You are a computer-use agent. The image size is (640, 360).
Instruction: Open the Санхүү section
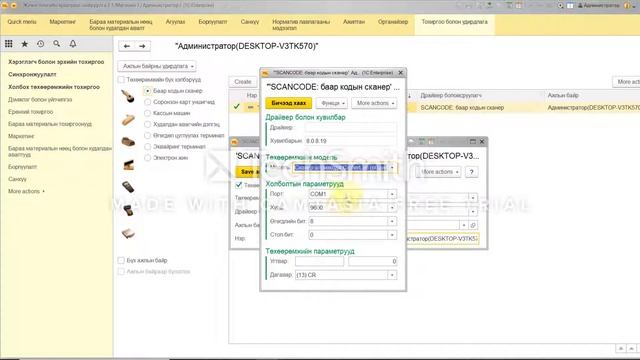point(250,22)
